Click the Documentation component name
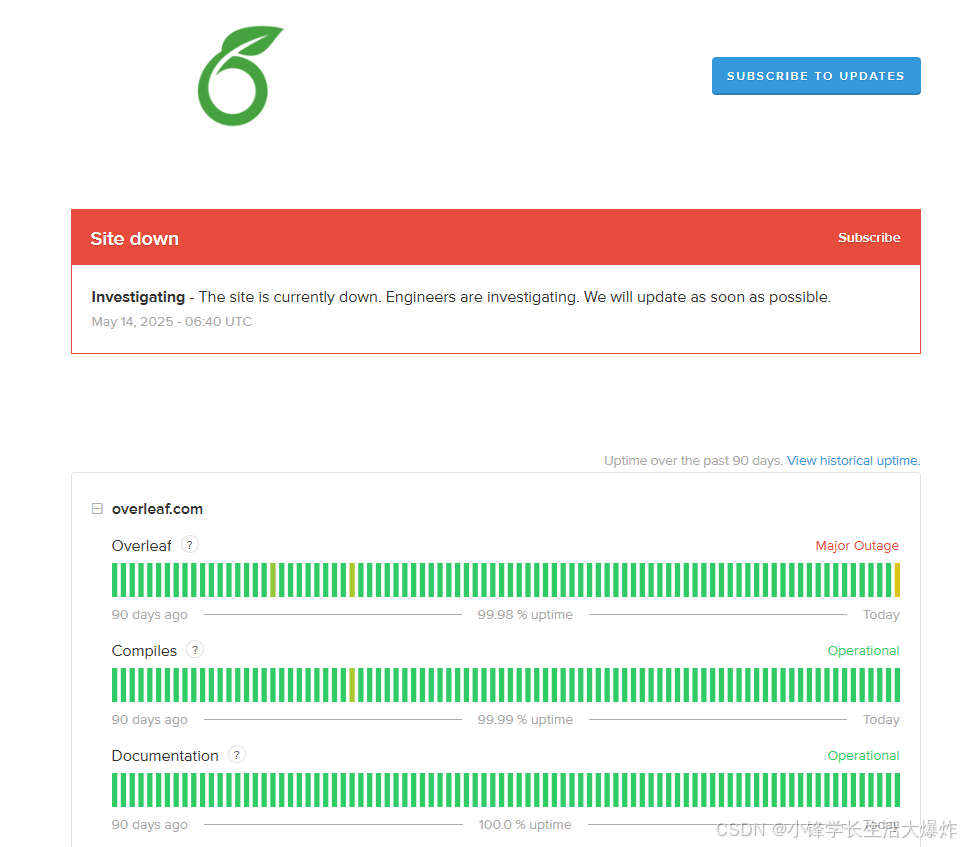 (165, 755)
